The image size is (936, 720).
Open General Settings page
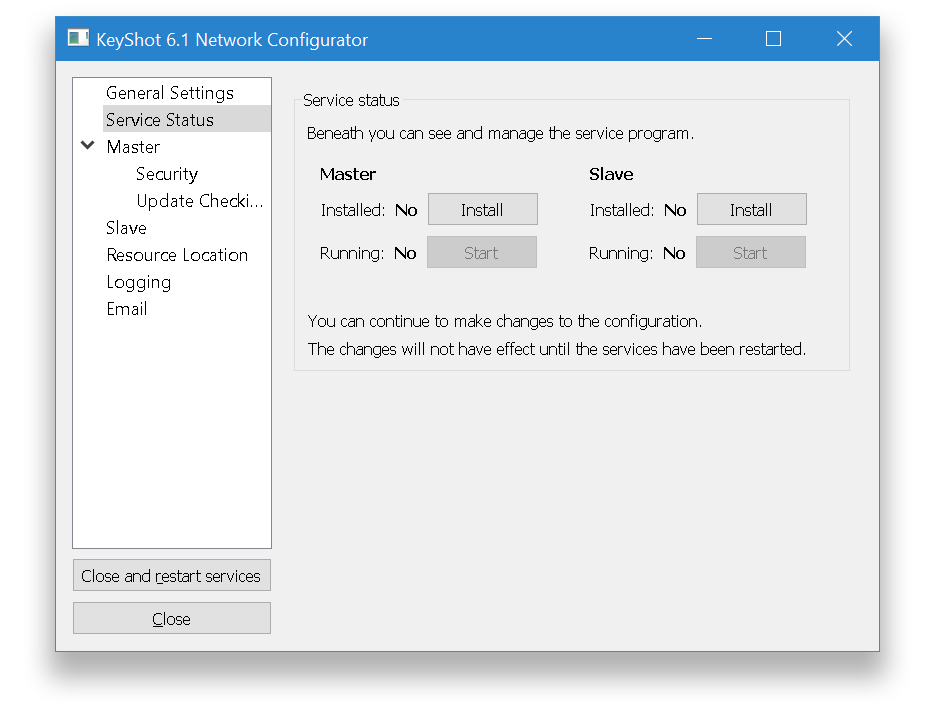[x=170, y=93]
